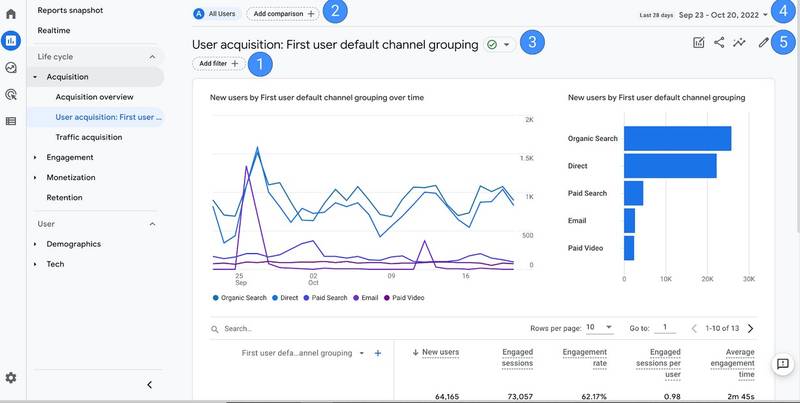Open the Insights sparkline icon
Screen dimensions: 800x403
(739, 43)
